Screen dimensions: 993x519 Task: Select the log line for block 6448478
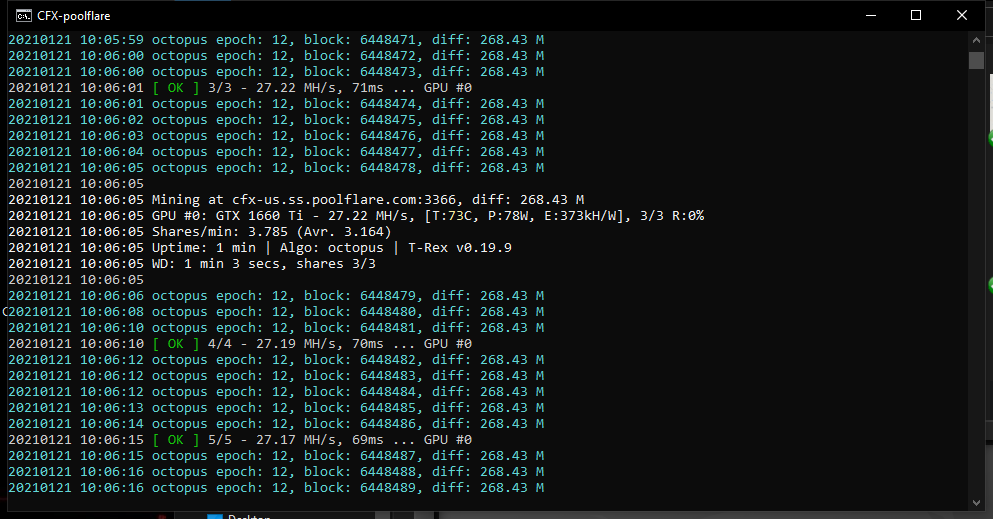pos(276,168)
